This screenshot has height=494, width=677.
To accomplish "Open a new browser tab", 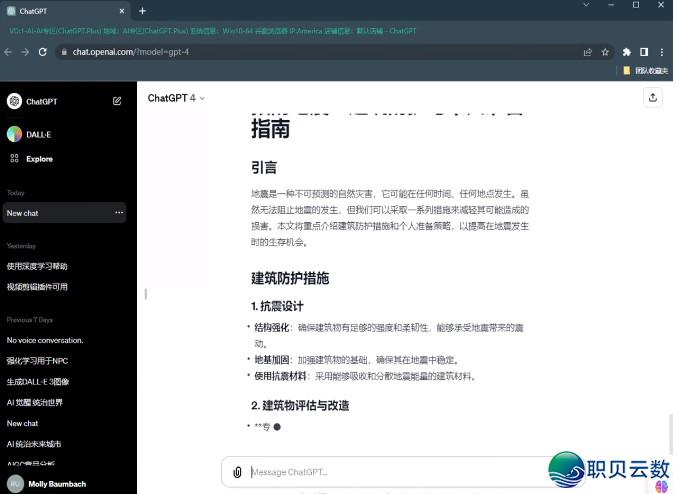I will 142,10.
